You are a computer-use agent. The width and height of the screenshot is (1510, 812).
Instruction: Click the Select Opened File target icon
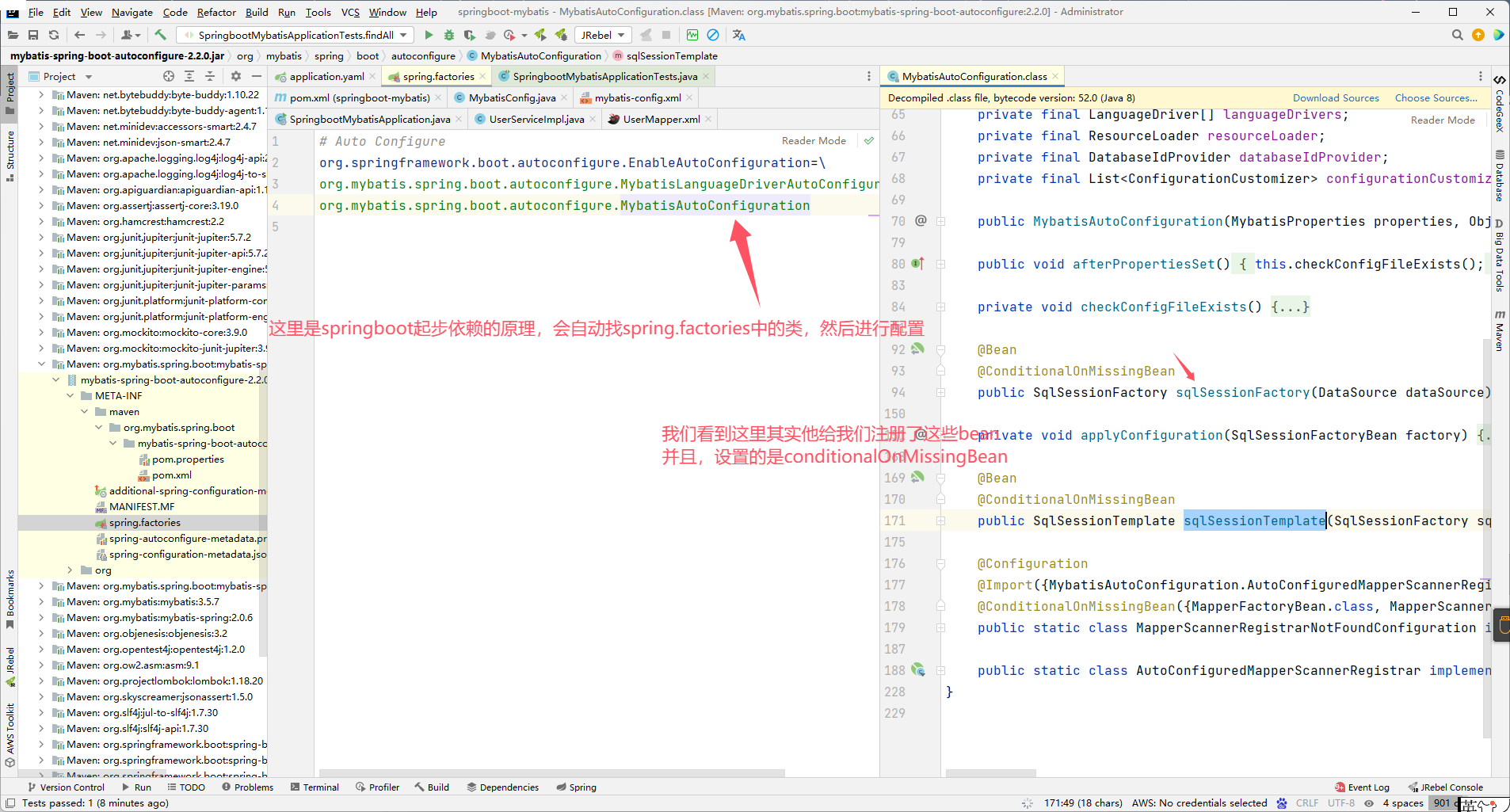coord(169,76)
